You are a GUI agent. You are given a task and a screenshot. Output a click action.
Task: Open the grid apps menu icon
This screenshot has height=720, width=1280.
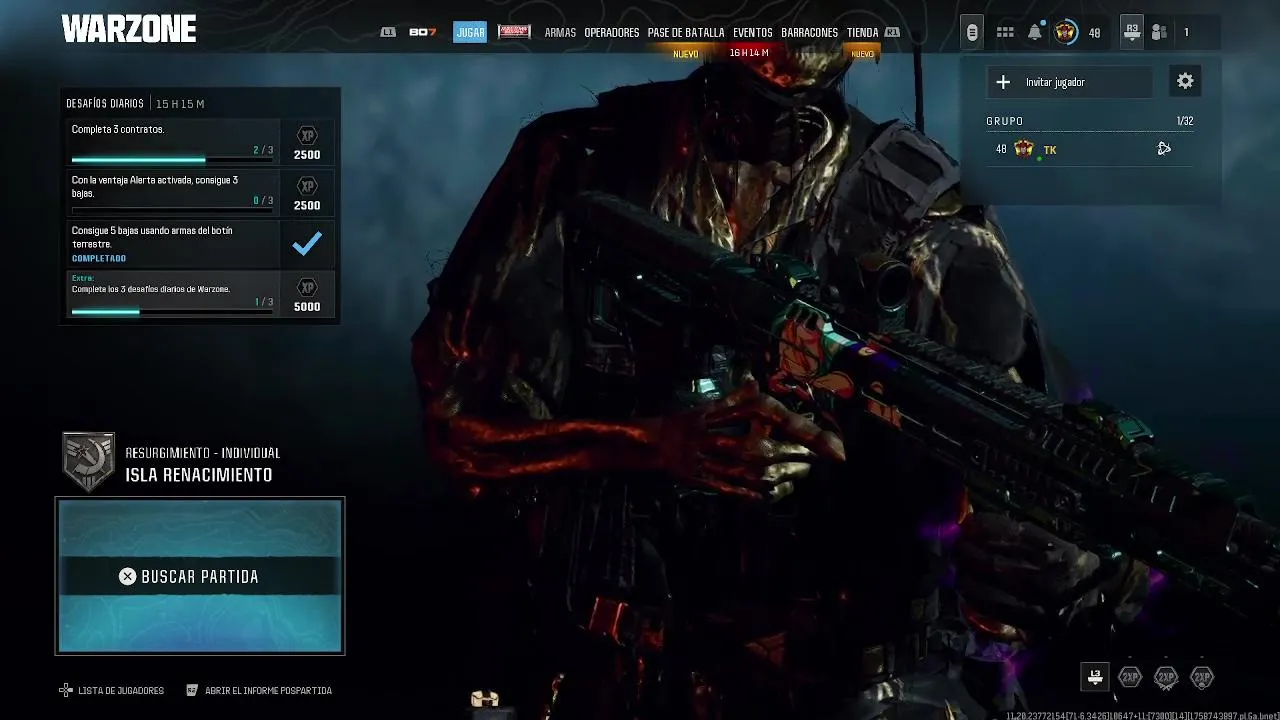pyautogui.click(x=1005, y=33)
